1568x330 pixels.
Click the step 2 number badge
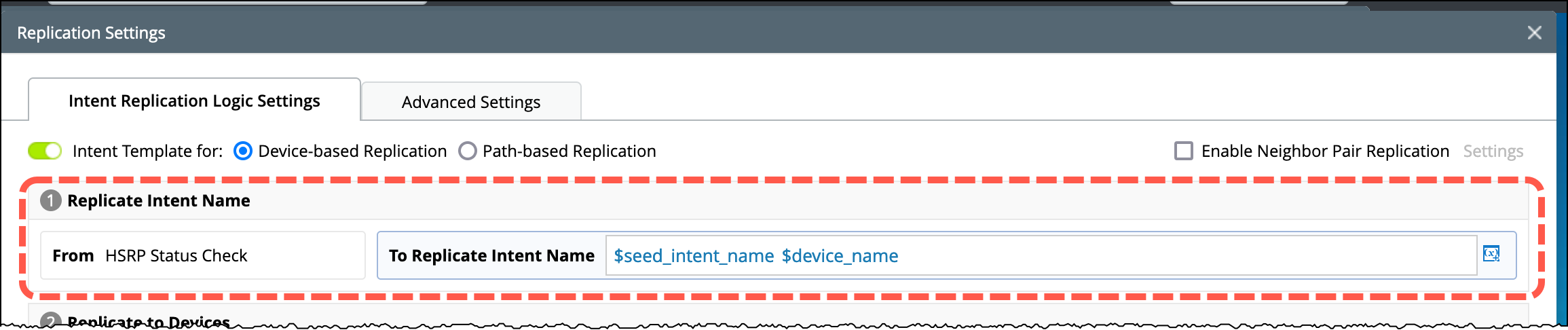click(50, 321)
